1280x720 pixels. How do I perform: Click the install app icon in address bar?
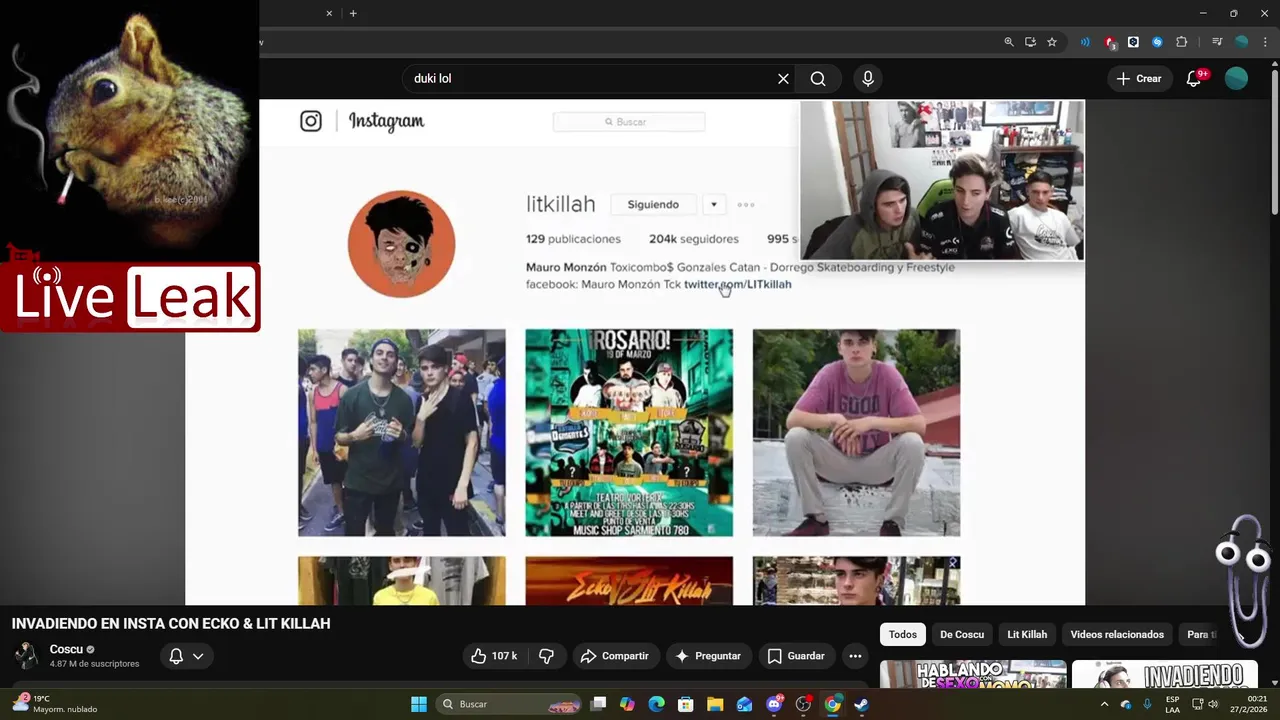1030,42
